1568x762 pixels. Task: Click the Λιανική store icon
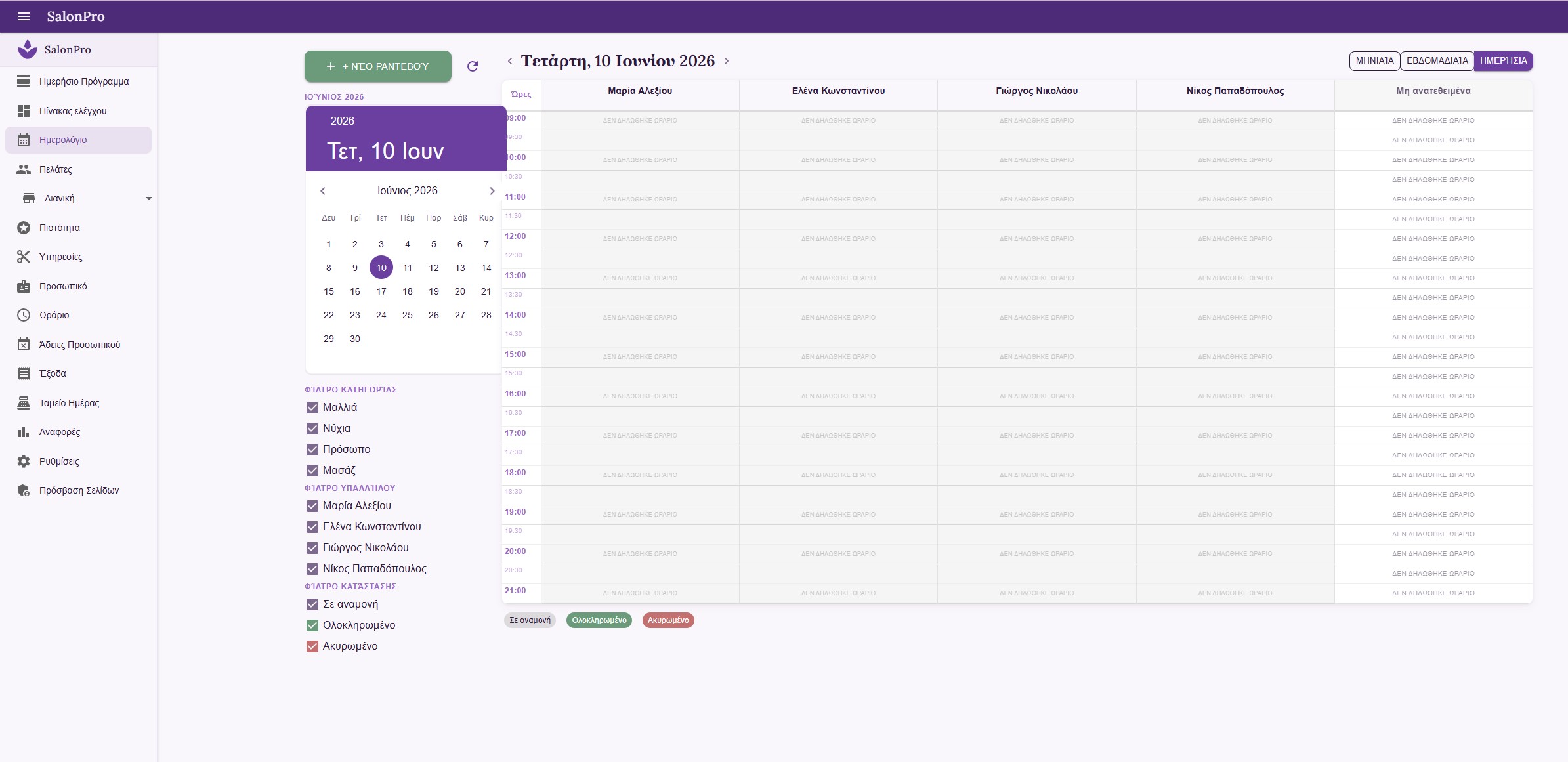pyautogui.click(x=29, y=198)
